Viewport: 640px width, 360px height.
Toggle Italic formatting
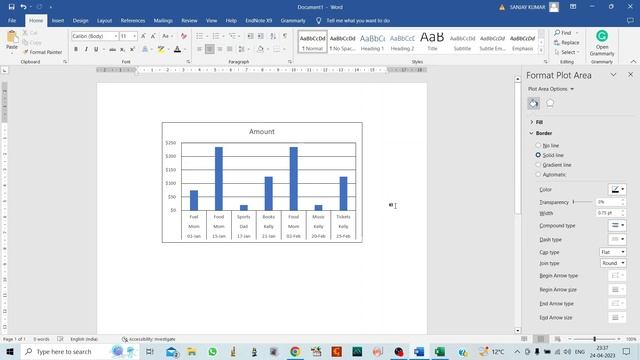pos(86,49)
